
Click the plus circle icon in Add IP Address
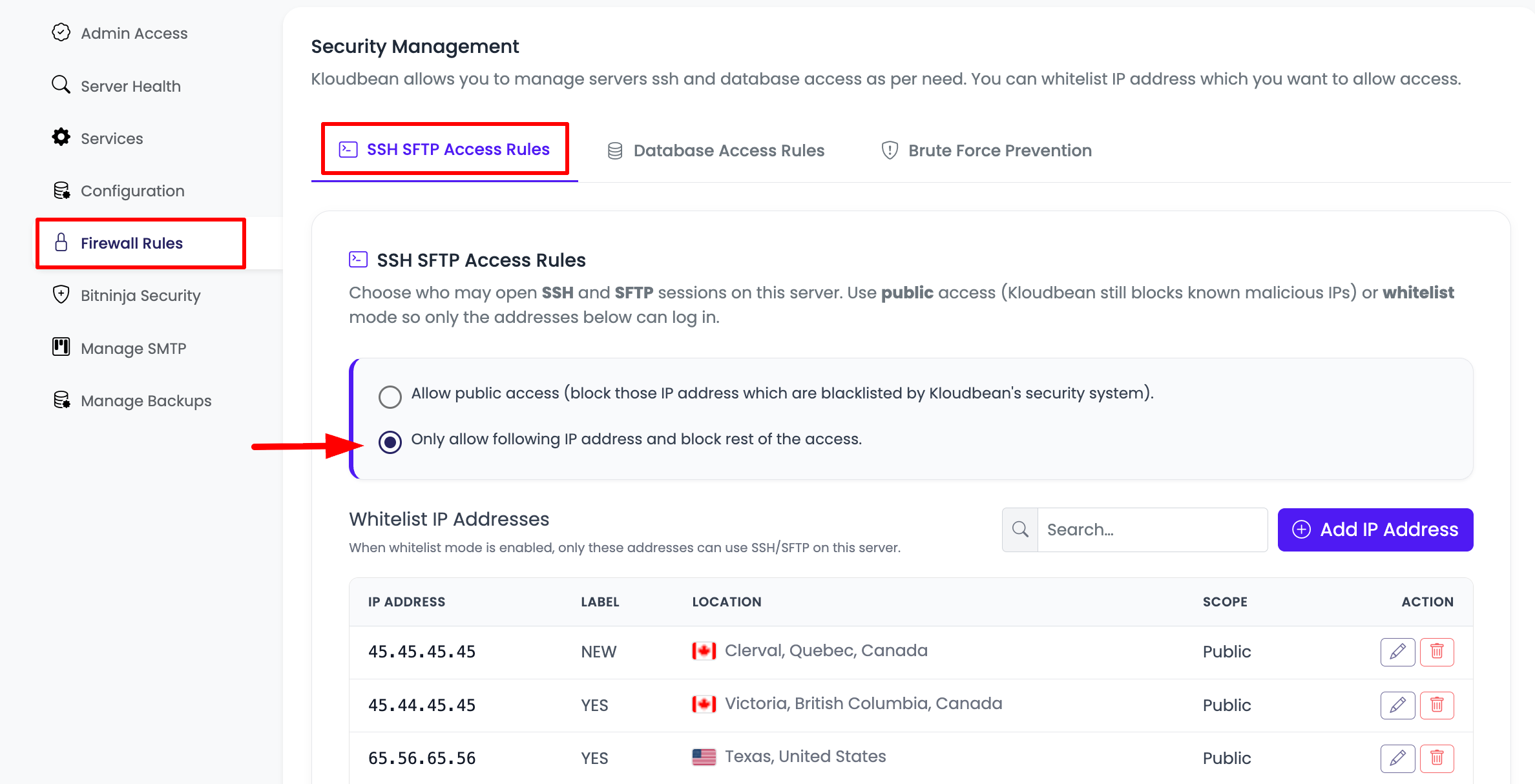click(1301, 530)
